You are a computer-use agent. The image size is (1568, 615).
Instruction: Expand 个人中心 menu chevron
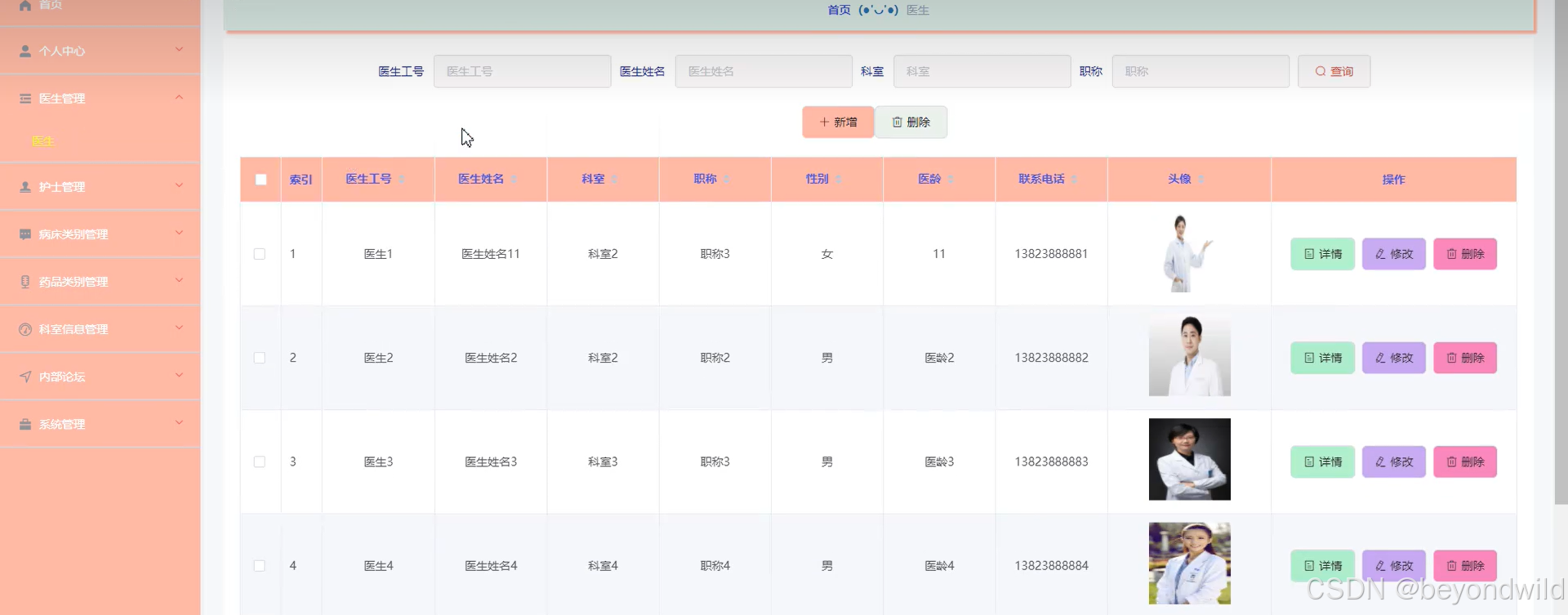pyautogui.click(x=179, y=50)
